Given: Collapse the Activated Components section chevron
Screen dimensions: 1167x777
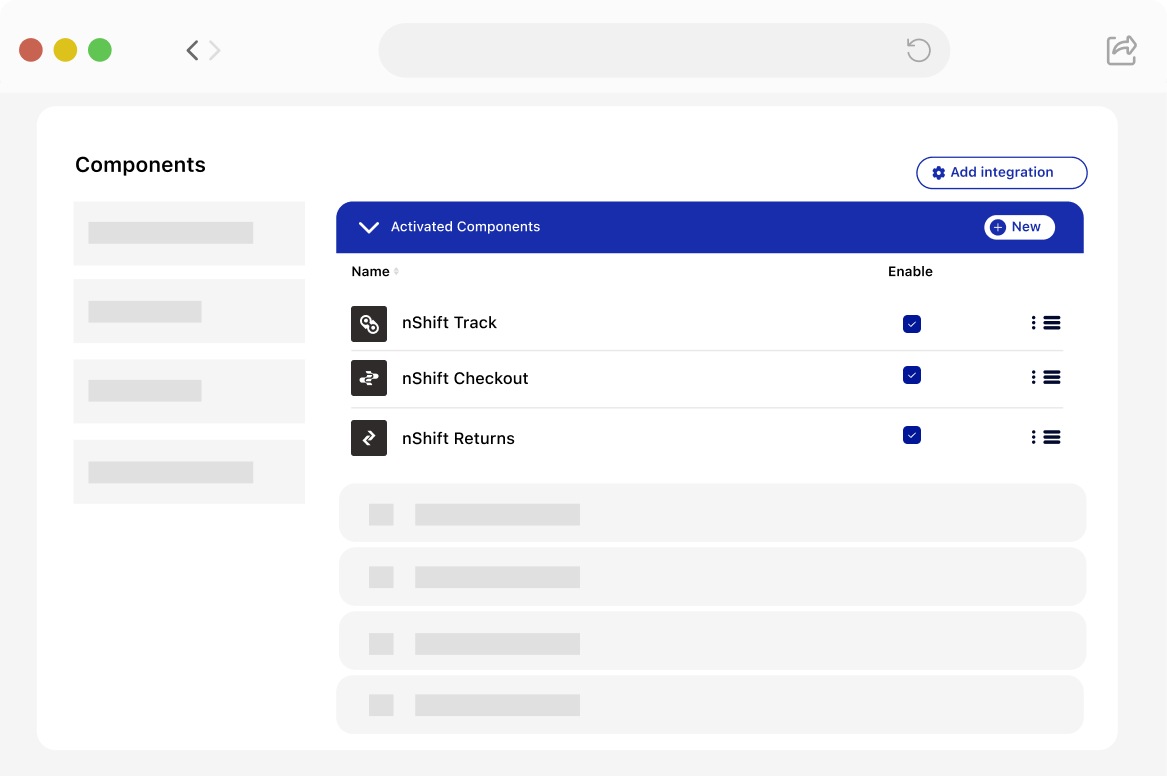Looking at the screenshot, I should (x=368, y=227).
